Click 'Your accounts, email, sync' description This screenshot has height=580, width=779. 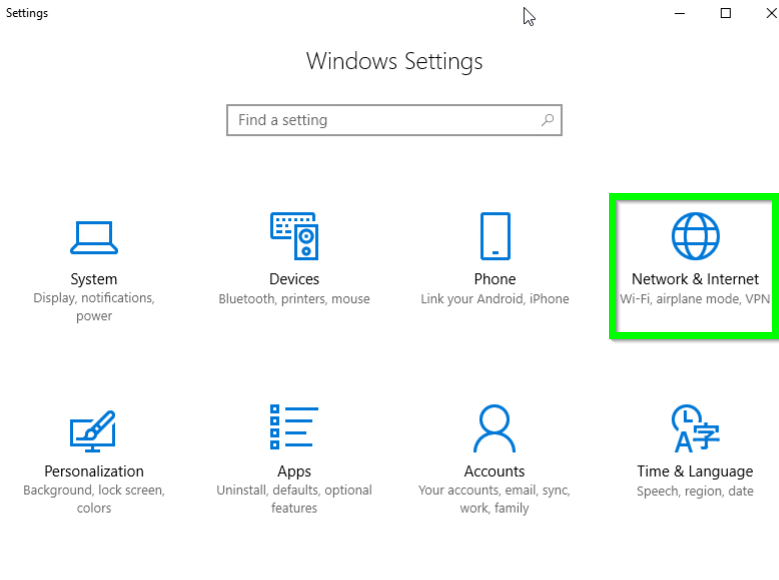coord(494,499)
